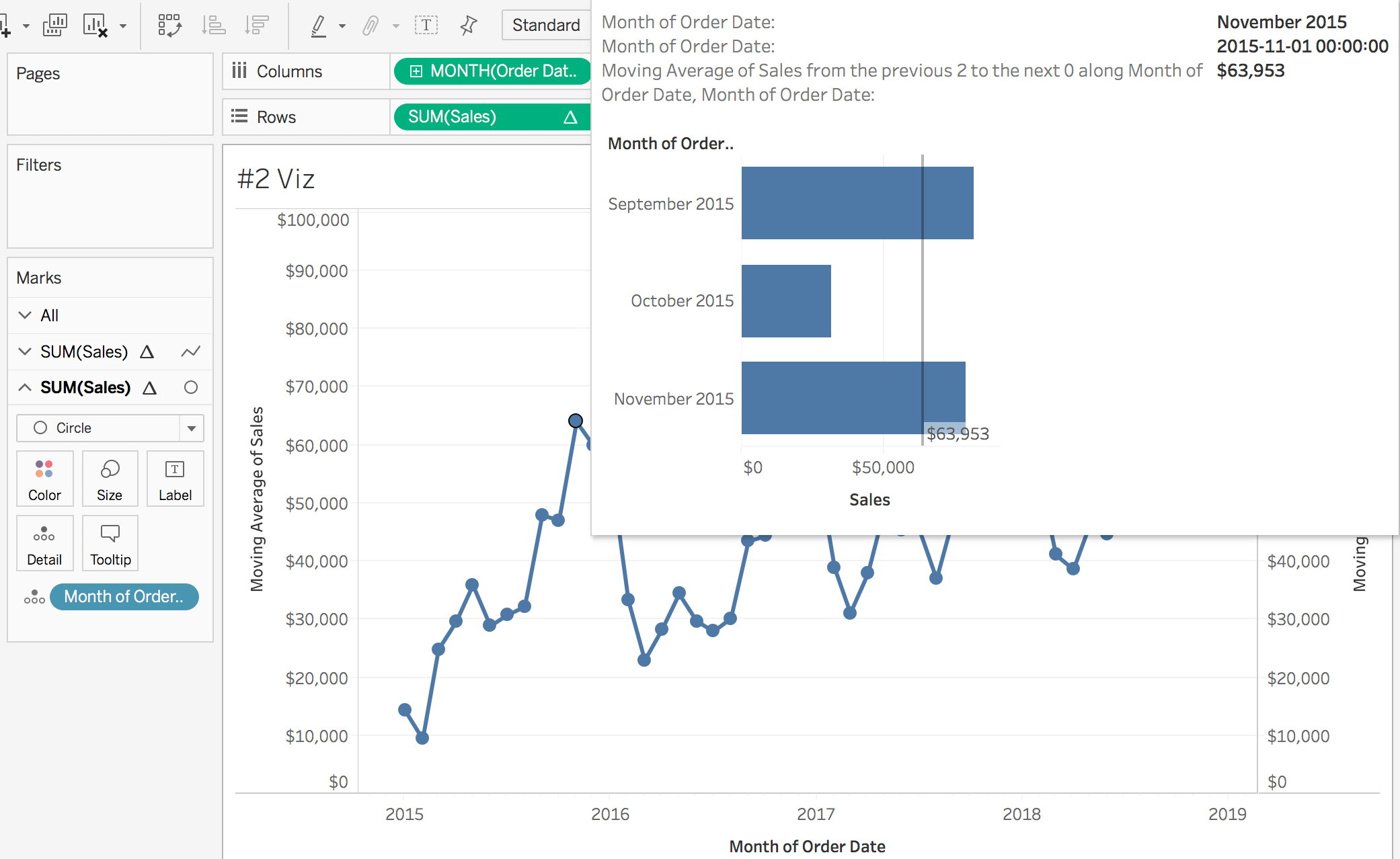This screenshot has height=859, width=1400.
Task: Click the Fix axes pin icon
Action: [469, 26]
